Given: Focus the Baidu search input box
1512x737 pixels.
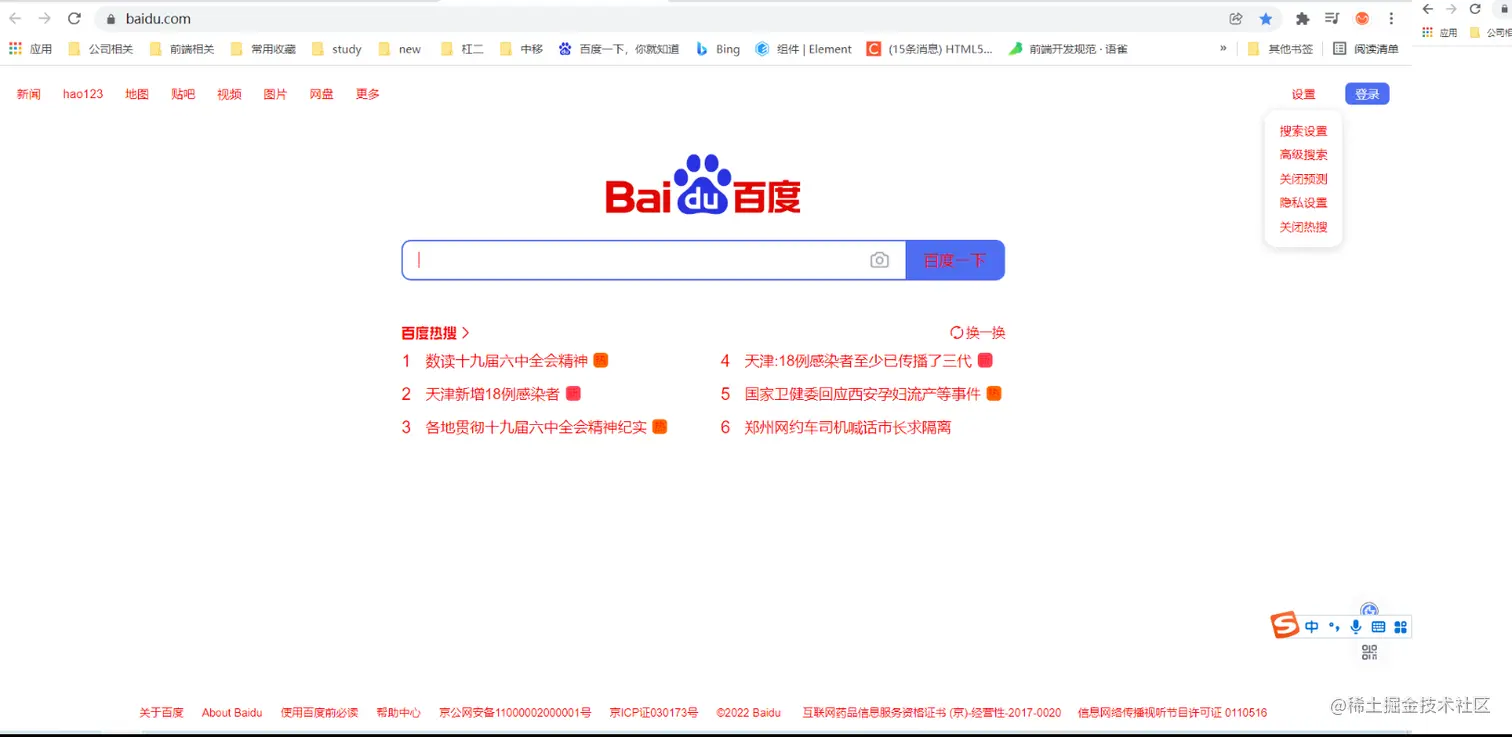Looking at the screenshot, I should (x=654, y=260).
